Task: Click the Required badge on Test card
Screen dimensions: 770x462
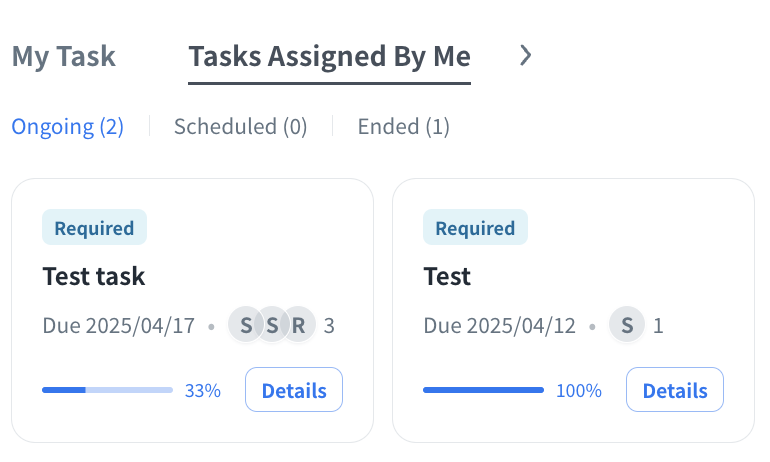Action: (475, 228)
